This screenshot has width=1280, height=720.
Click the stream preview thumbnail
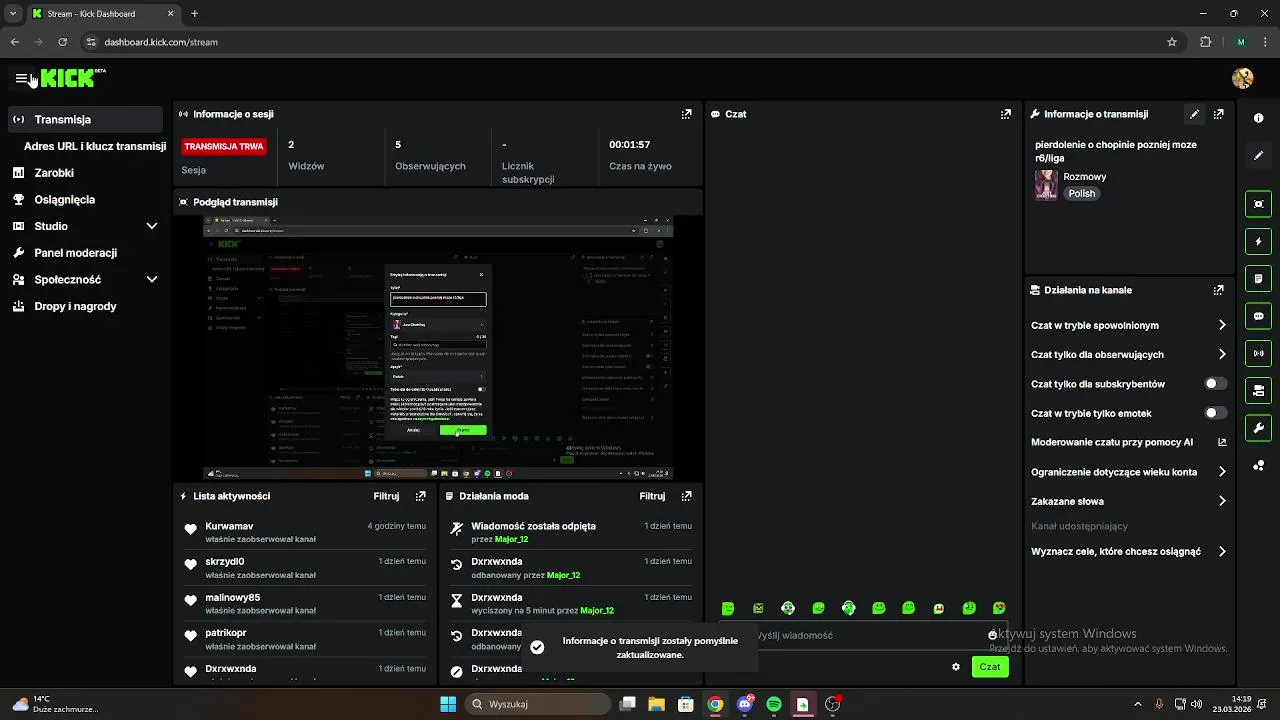coord(438,348)
